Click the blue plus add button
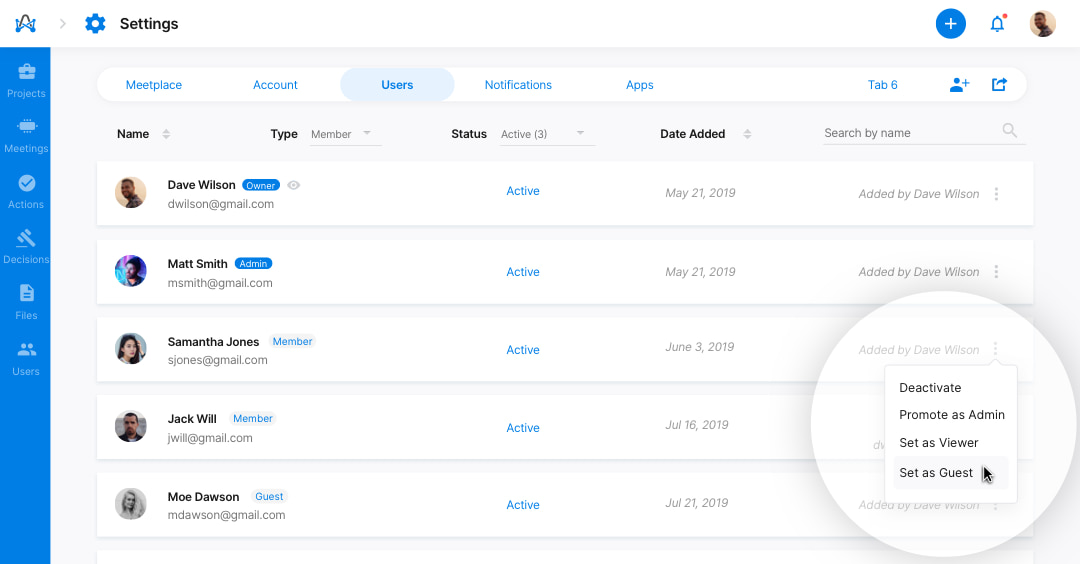The image size is (1080, 564). coord(951,23)
